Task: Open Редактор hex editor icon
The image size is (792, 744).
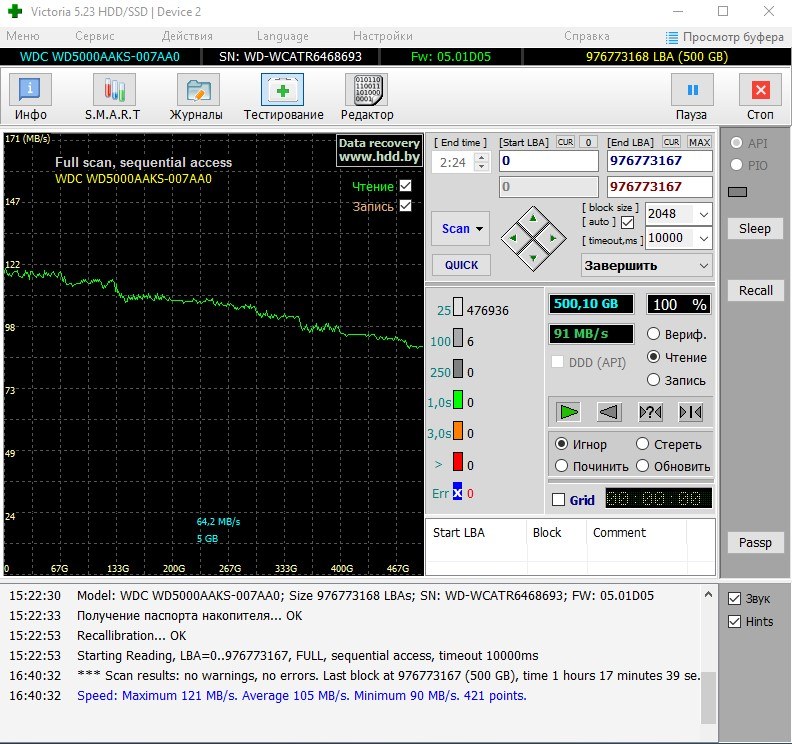Action: click(366, 91)
